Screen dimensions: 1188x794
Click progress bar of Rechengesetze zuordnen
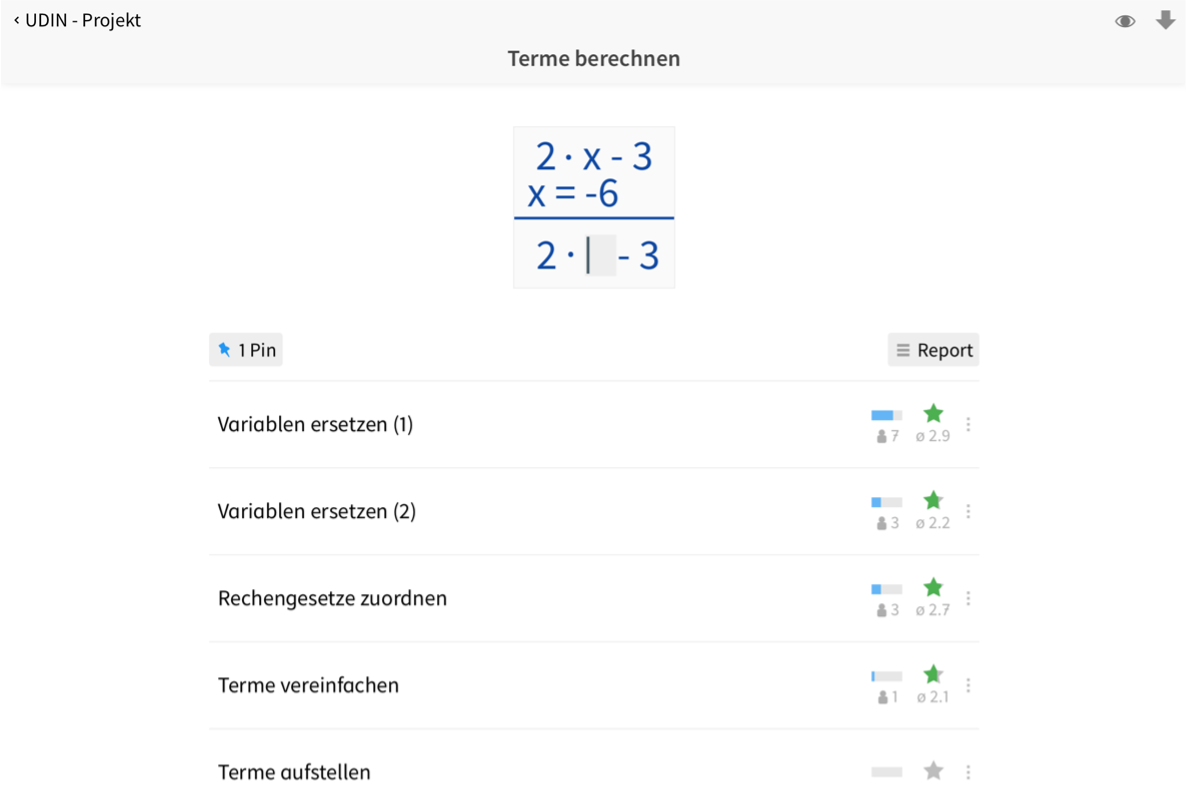(886, 589)
